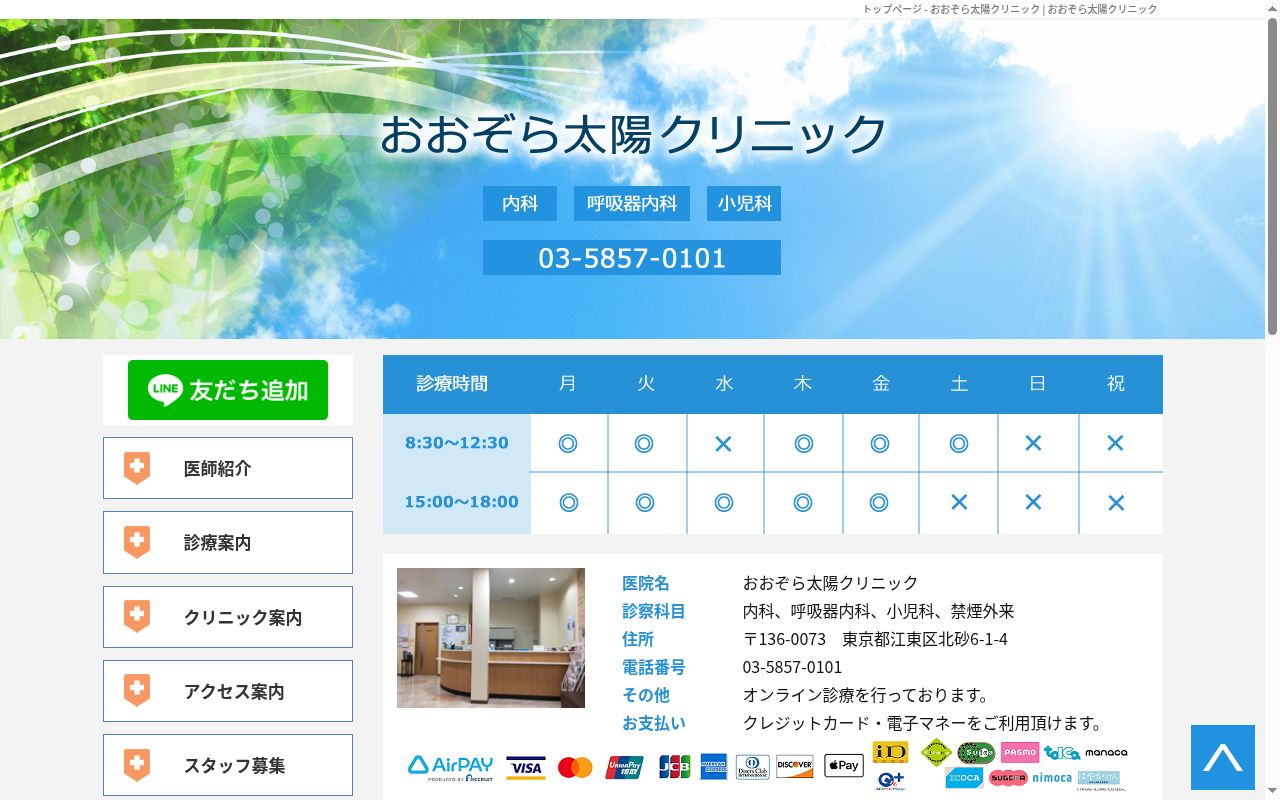
Task: Click the American Express logo
Action: click(x=713, y=767)
